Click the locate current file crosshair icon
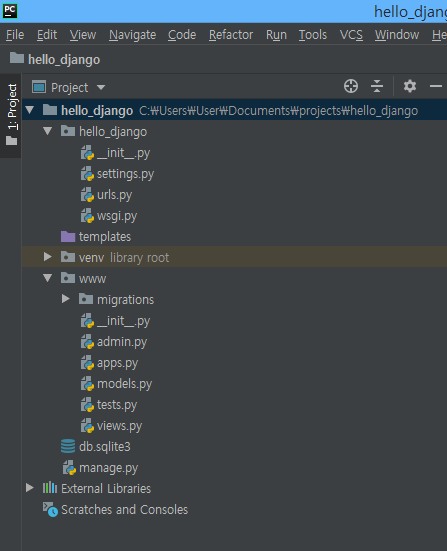Image resolution: width=447 pixels, height=551 pixels. (351, 86)
